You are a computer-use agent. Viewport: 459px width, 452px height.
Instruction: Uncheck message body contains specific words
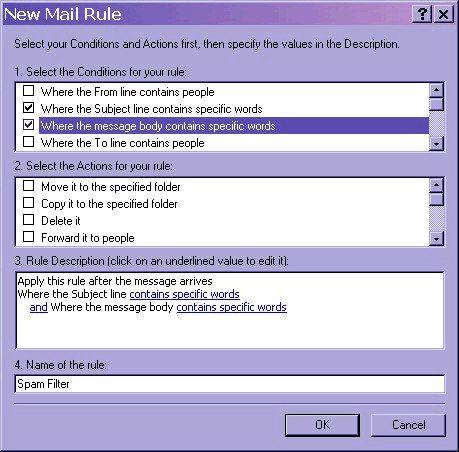[29, 125]
